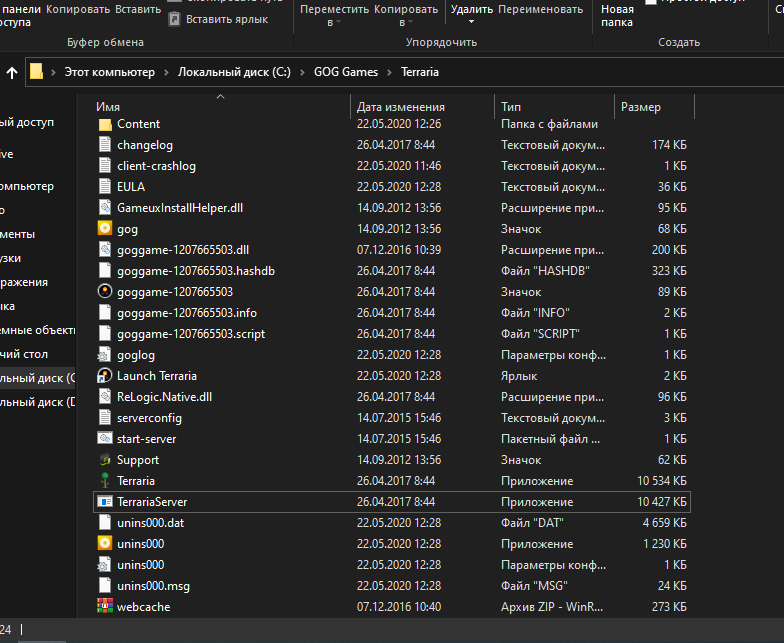Click the size value '10 534 КБ'
The width and height of the screenshot is (784, 643).
coord(662,481)
